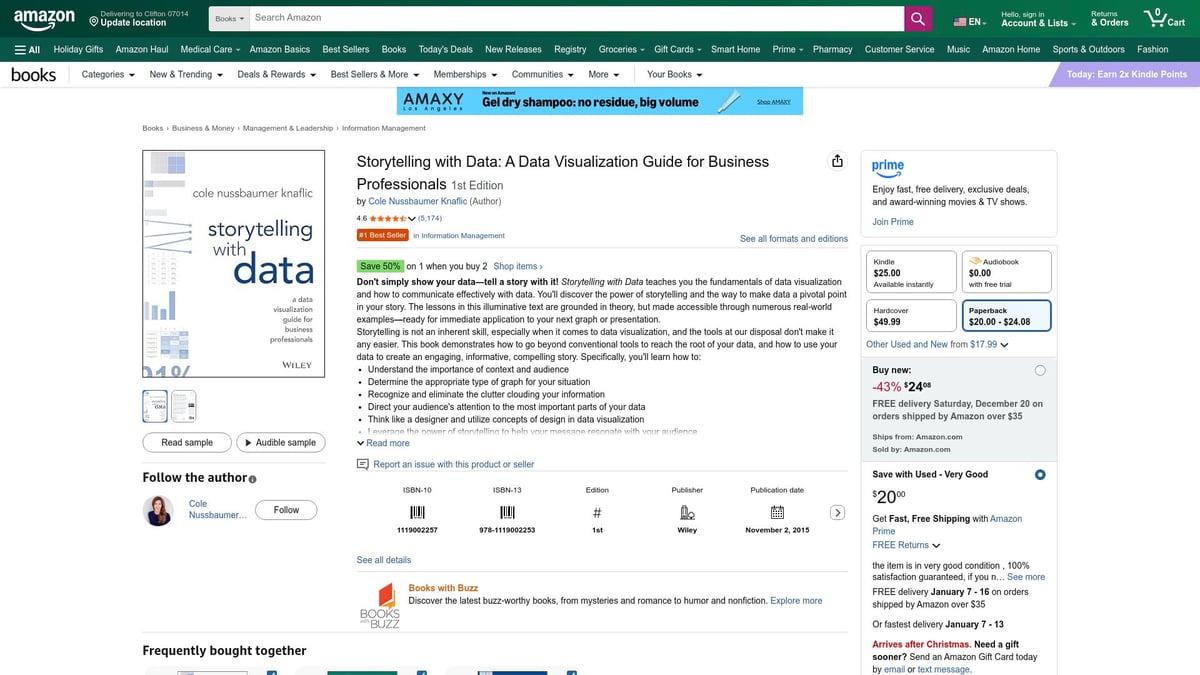Screen dimensions: 1200x675
Task: Select the Buy new radio button
Action: (1040, 369)
